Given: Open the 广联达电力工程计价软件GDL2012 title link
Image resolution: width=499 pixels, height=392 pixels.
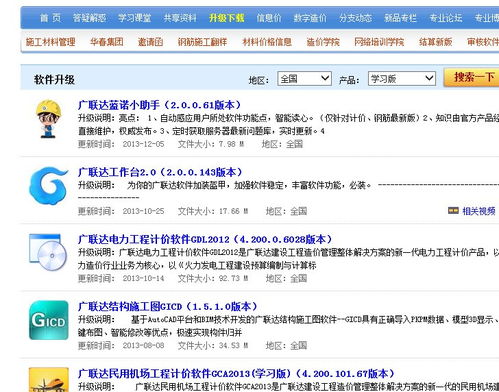Looking at the screenshot, I should click(205, 239).
